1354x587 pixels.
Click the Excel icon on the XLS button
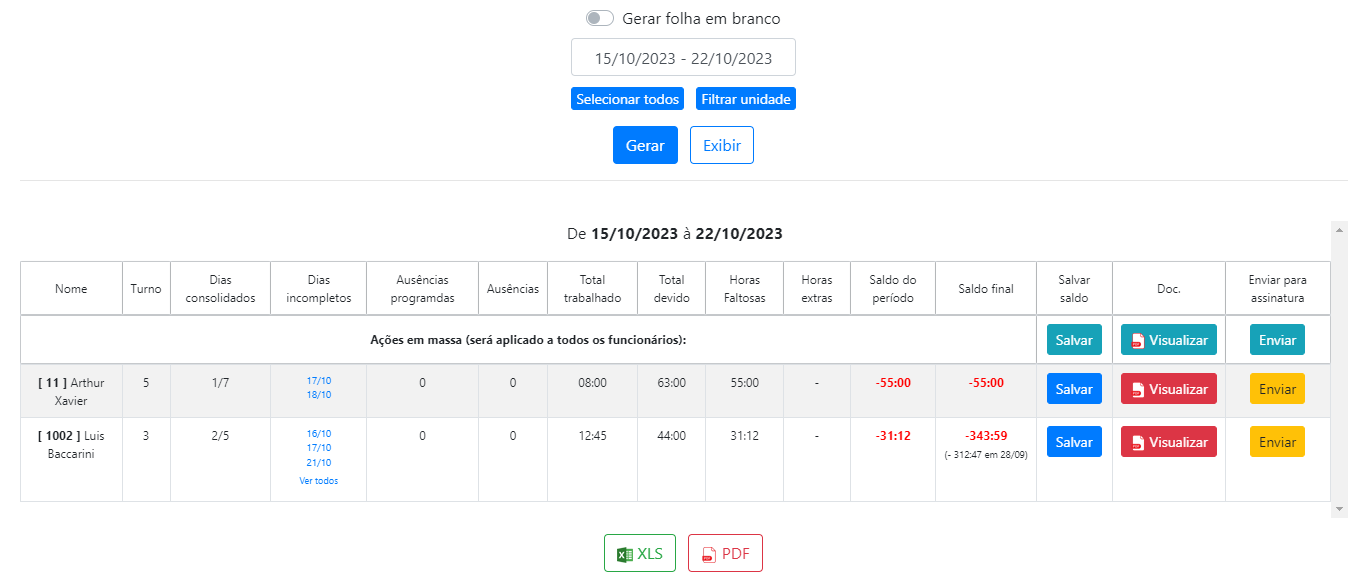coord(624,554)
